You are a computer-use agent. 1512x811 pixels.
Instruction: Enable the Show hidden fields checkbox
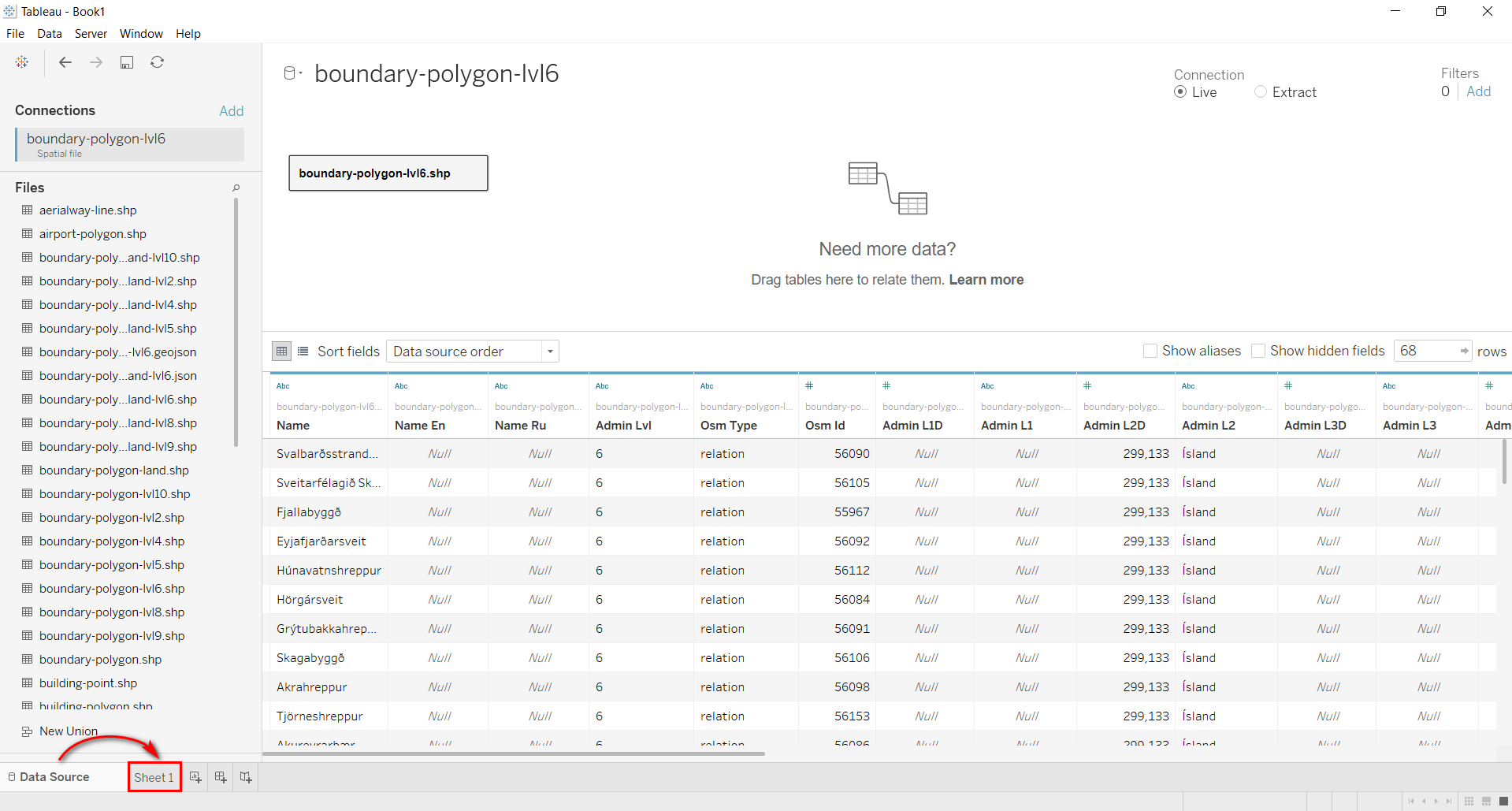1258,351
